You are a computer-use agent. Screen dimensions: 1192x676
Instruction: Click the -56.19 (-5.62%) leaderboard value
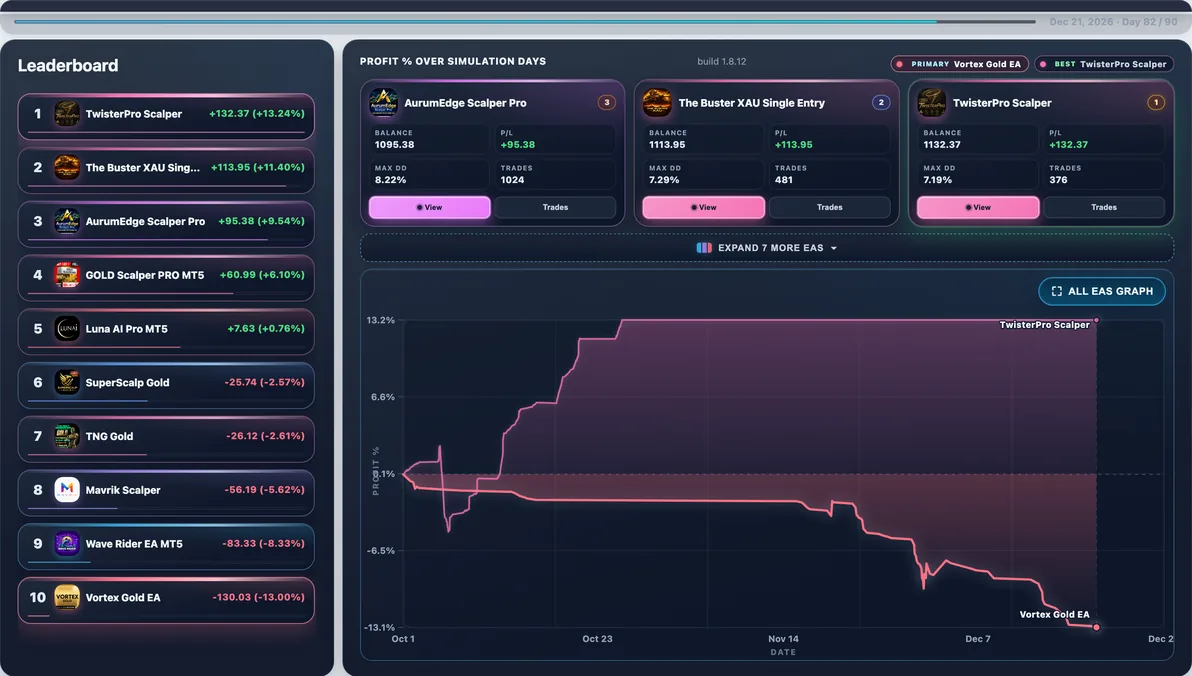coord(265,490)
